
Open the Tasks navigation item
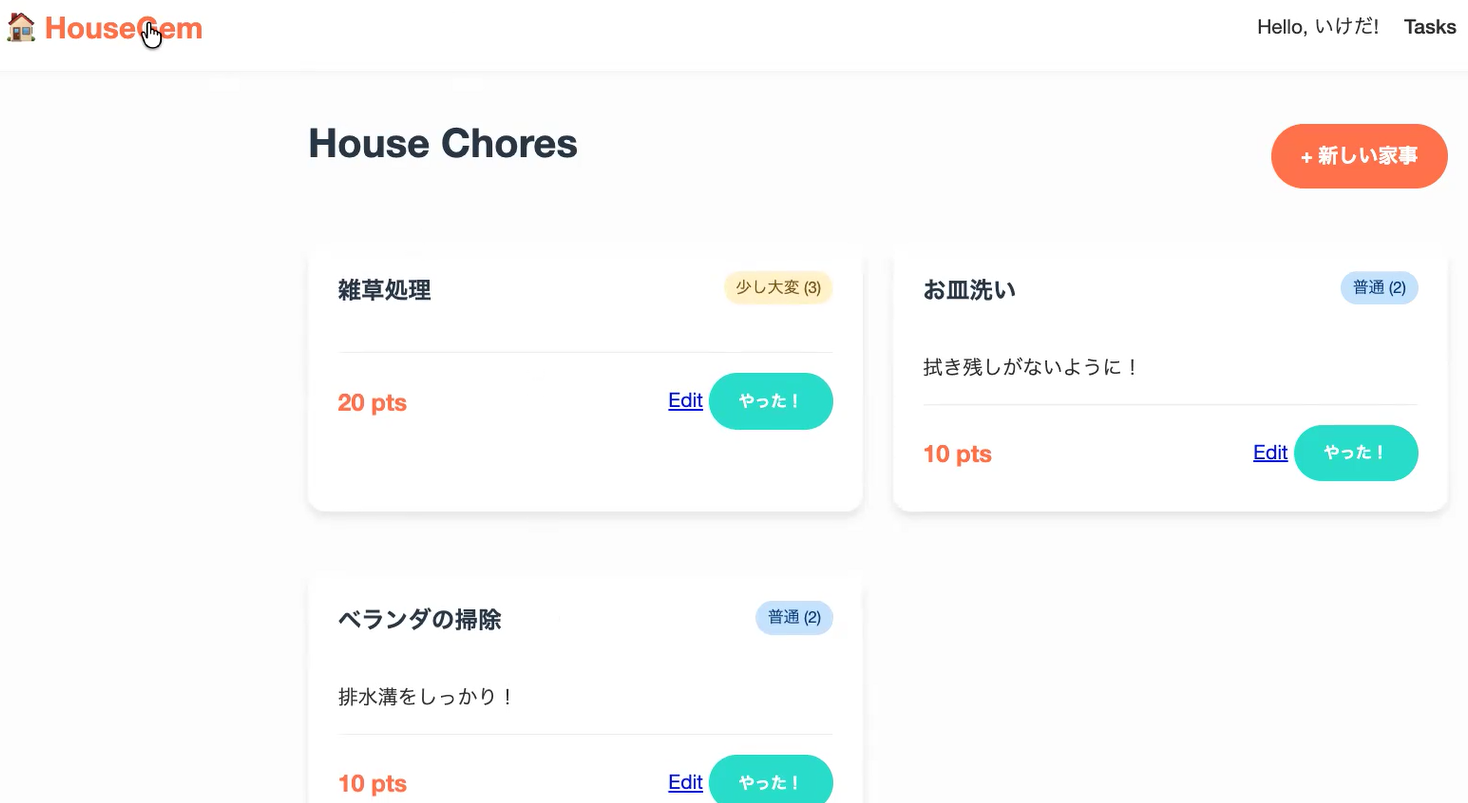click(x=1429, y=27)
